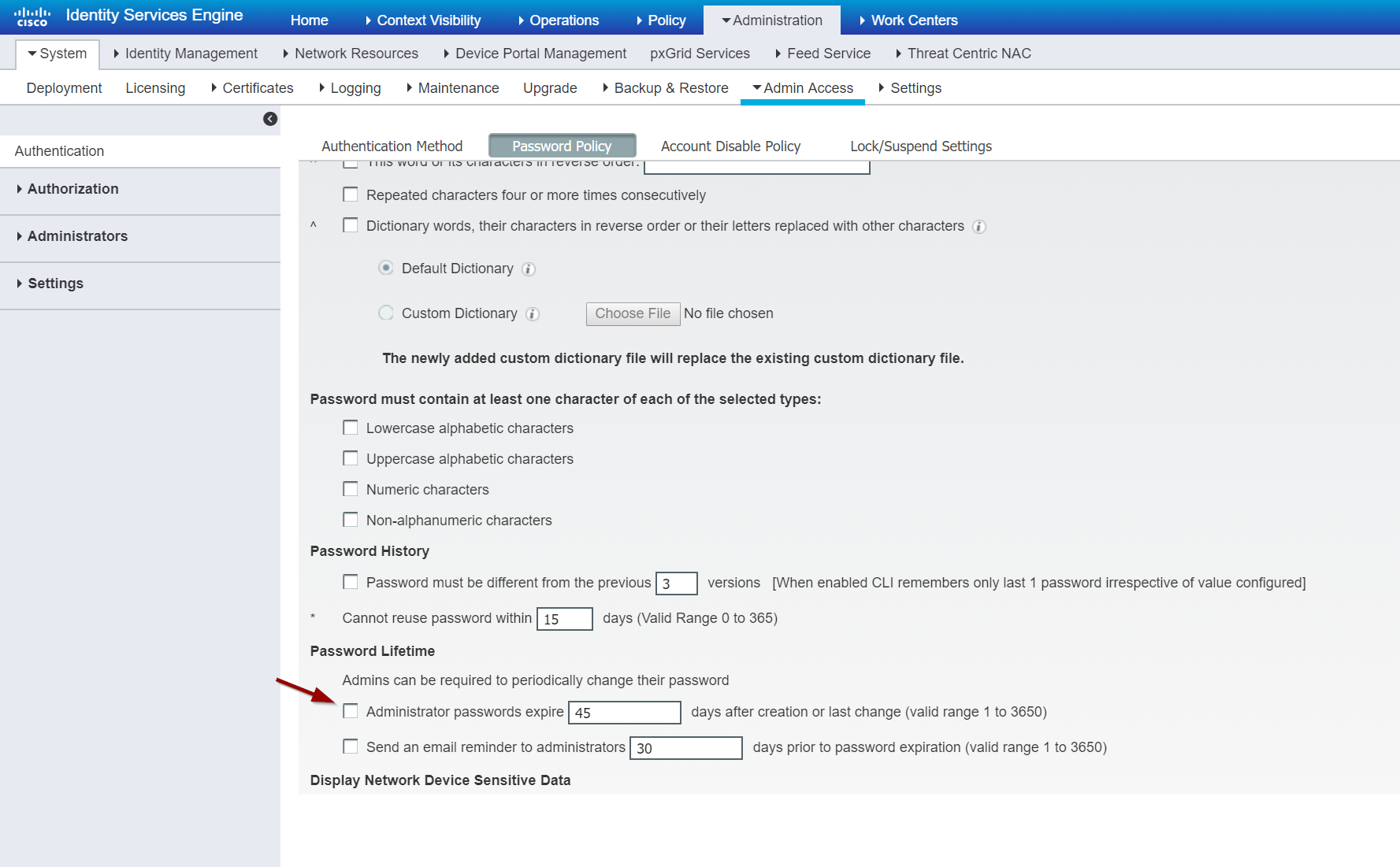Viewport: 1400px width, 867px height.
Task: Open Licensing page
Action: coord(155,88)
